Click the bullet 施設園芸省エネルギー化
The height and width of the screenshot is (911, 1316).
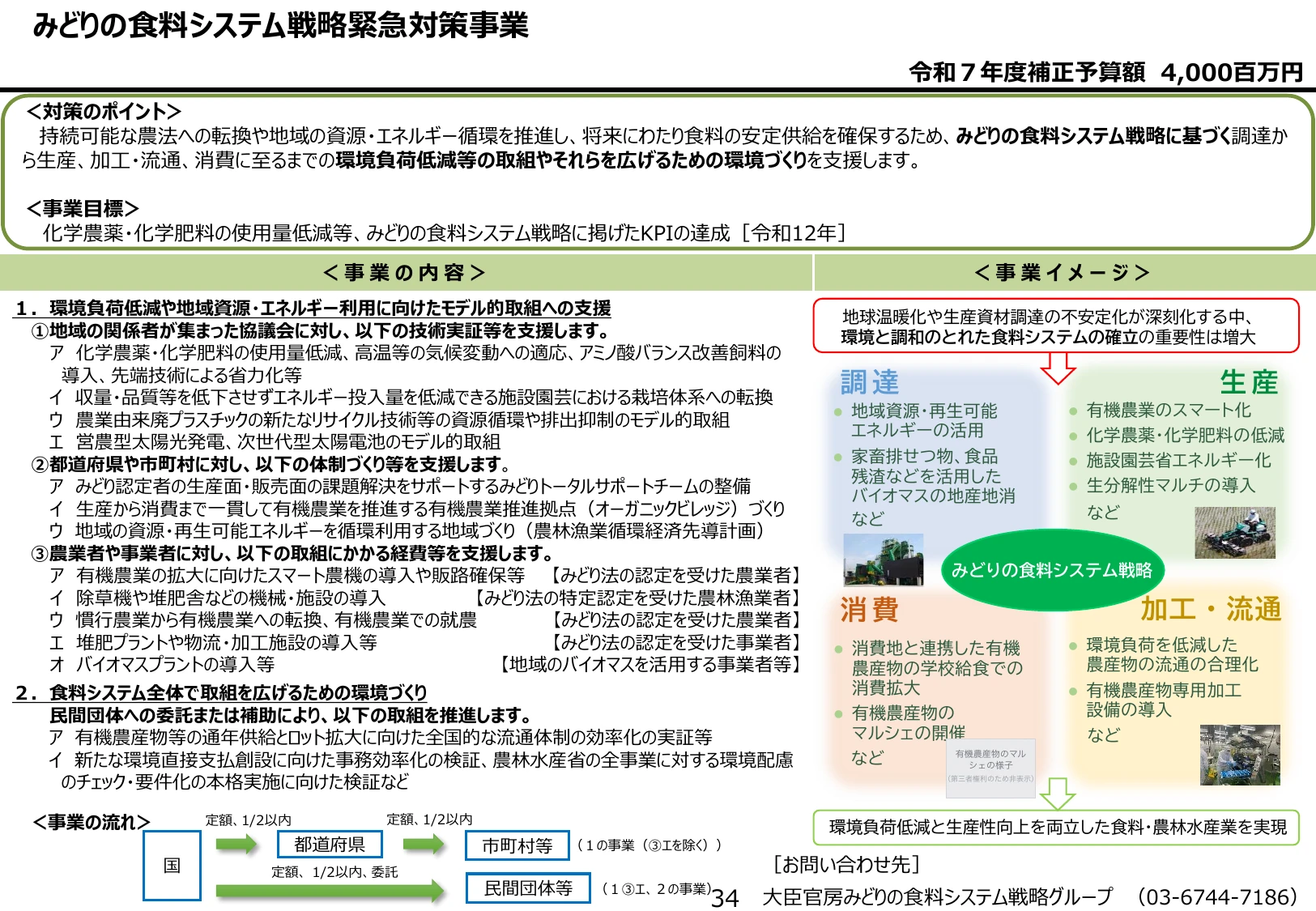point(1170,461)
